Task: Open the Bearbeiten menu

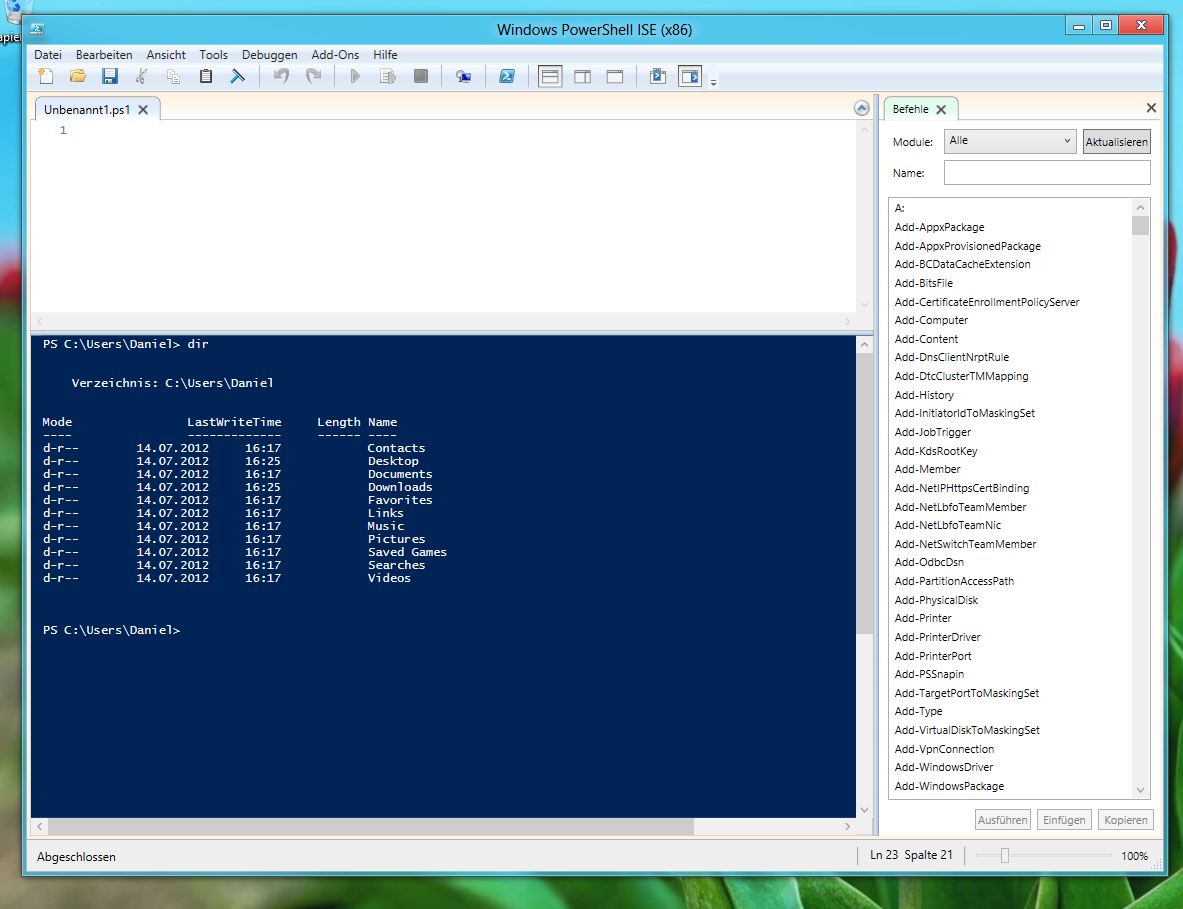Action: (104, 54)
